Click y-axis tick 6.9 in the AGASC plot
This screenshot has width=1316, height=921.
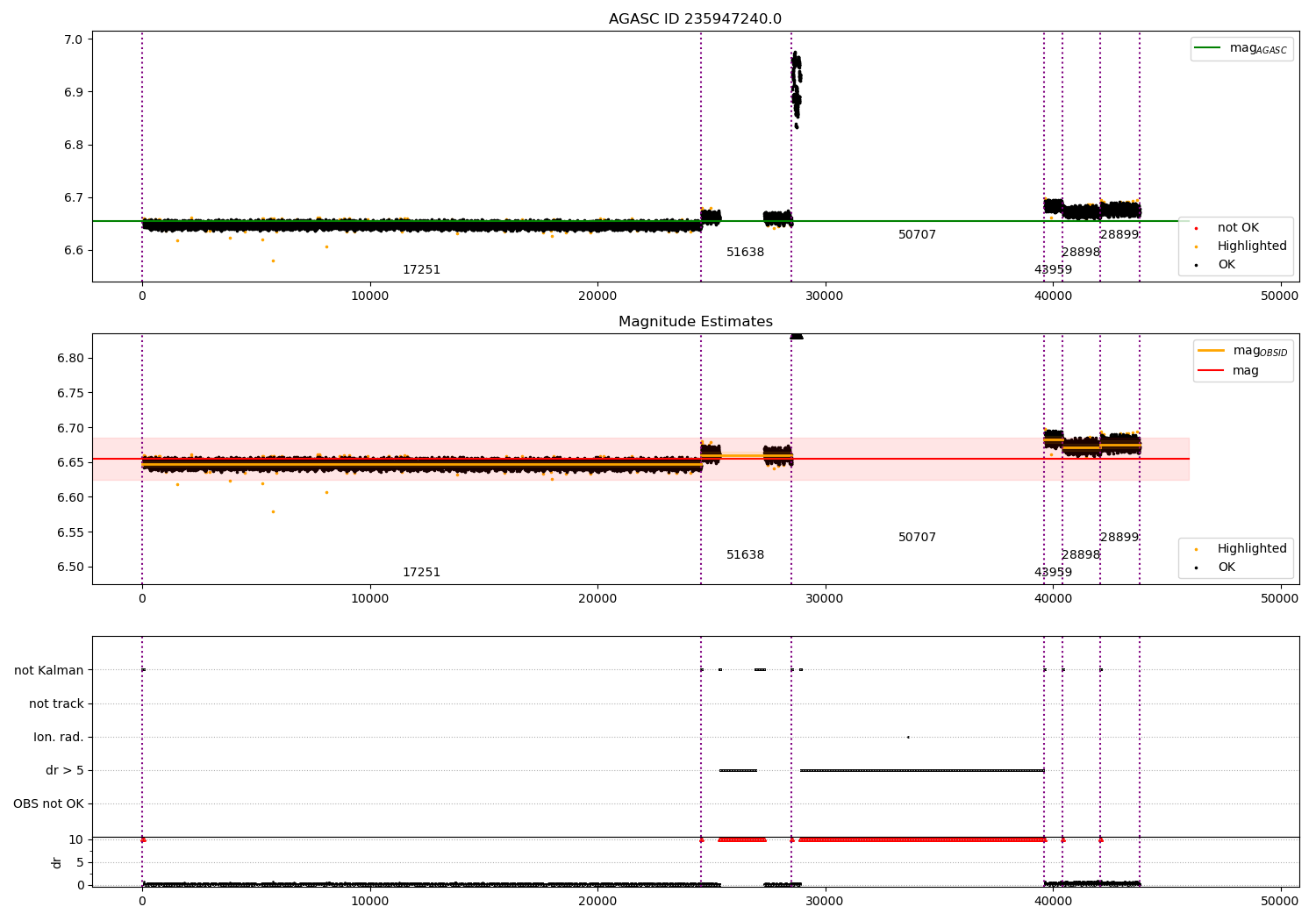click(73, 92)
